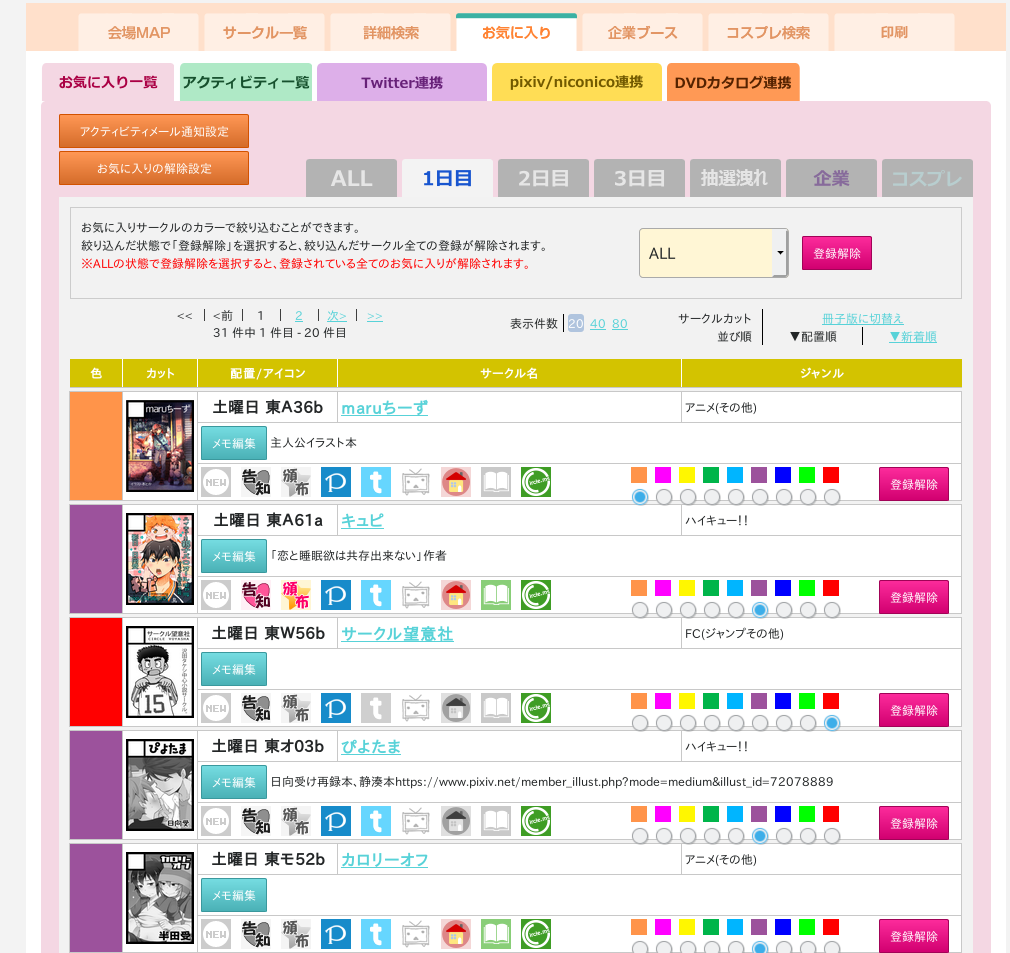Click the book catalog icon for ぴよたま
The width and height of the screenshot is (1010, 953).
click(496, 821)
